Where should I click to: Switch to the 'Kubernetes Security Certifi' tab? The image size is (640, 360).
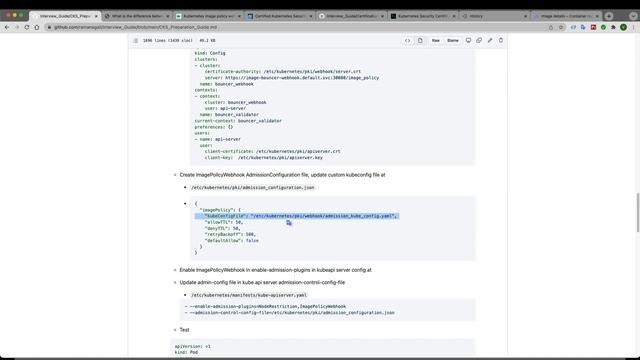(x=422, y=16)
